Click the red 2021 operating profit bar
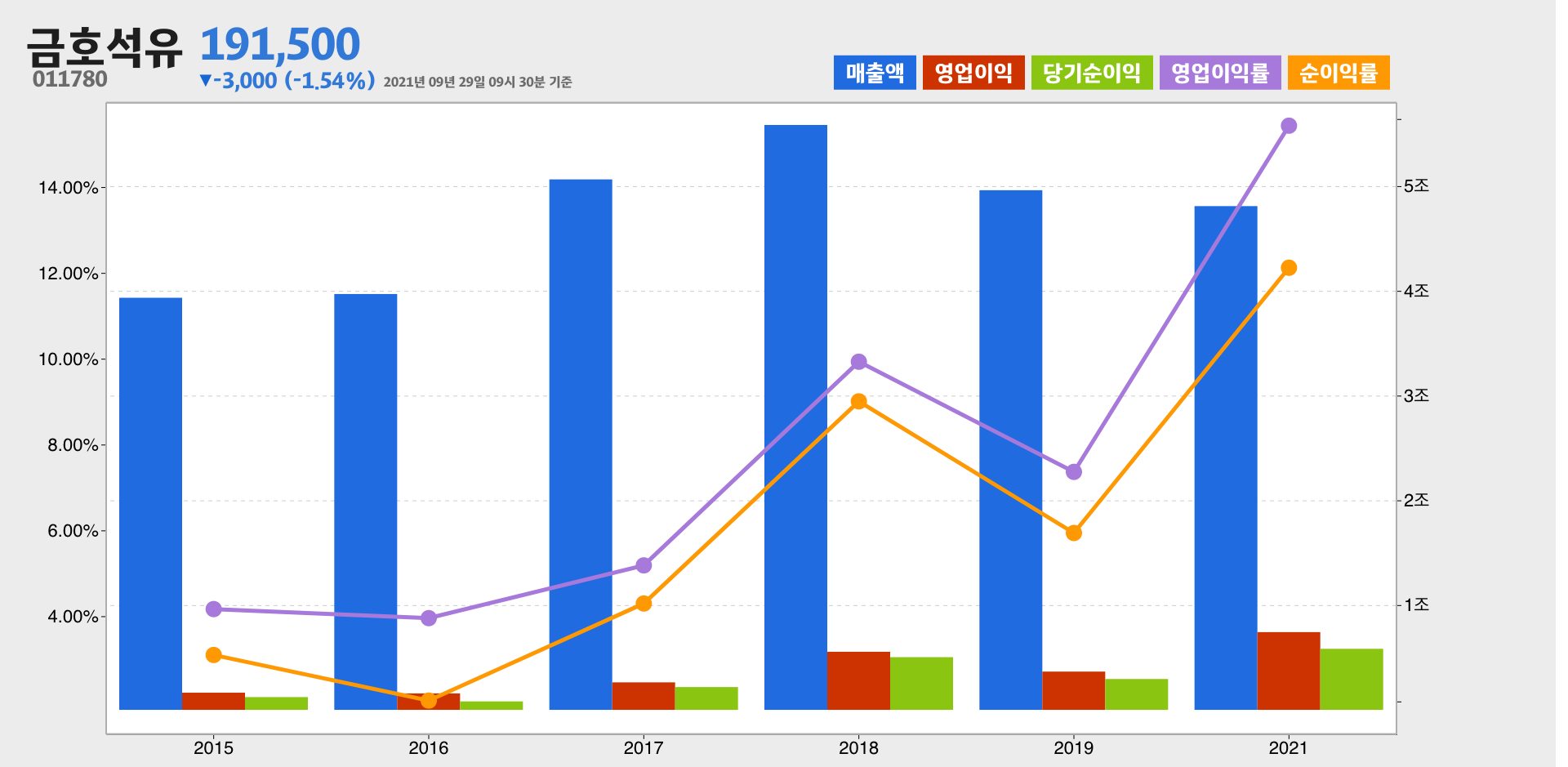Viewport: 1568px width, 767px height. (x=1289, y=671)
